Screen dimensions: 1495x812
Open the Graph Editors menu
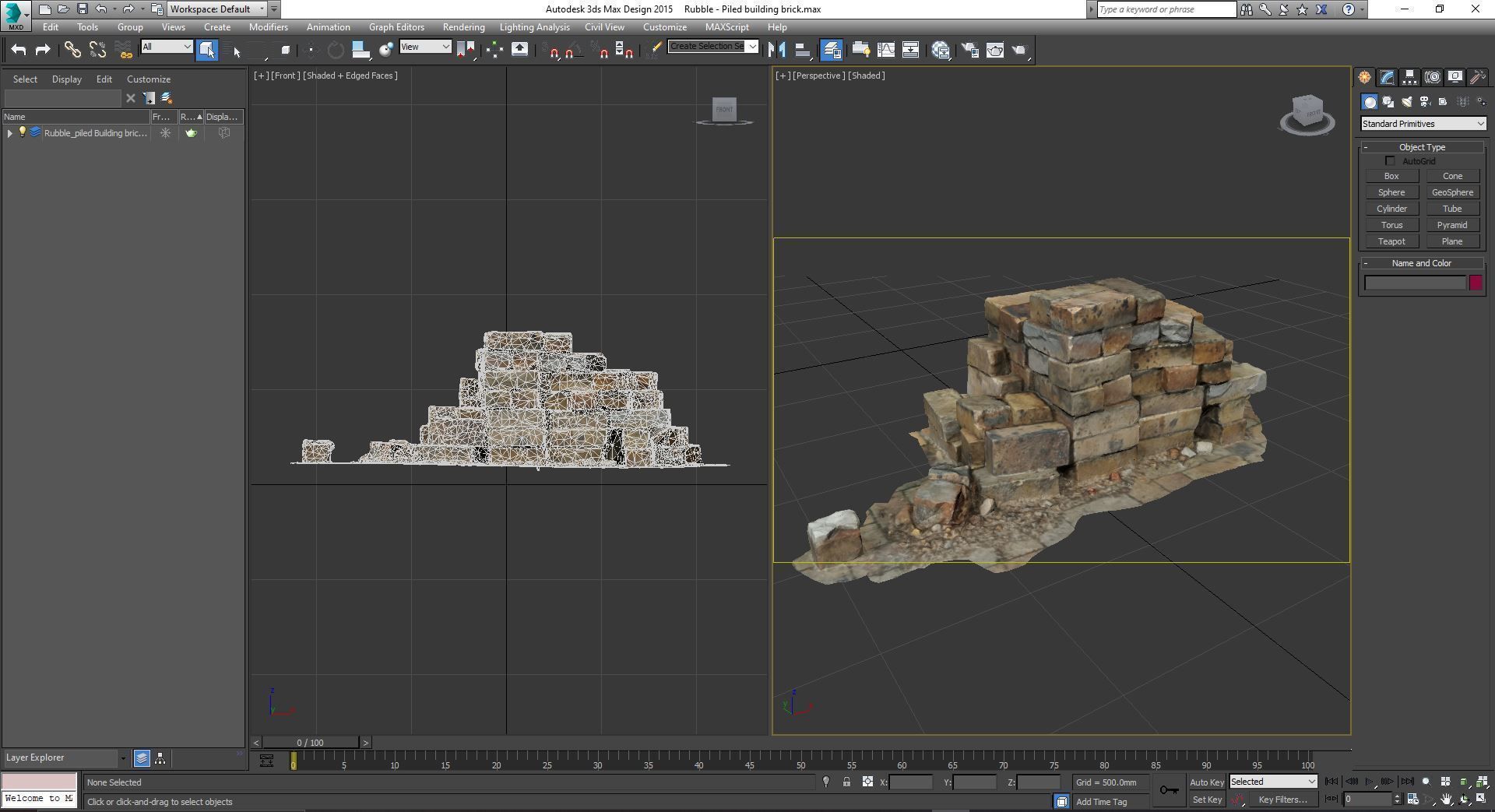(x=396, y=27)
